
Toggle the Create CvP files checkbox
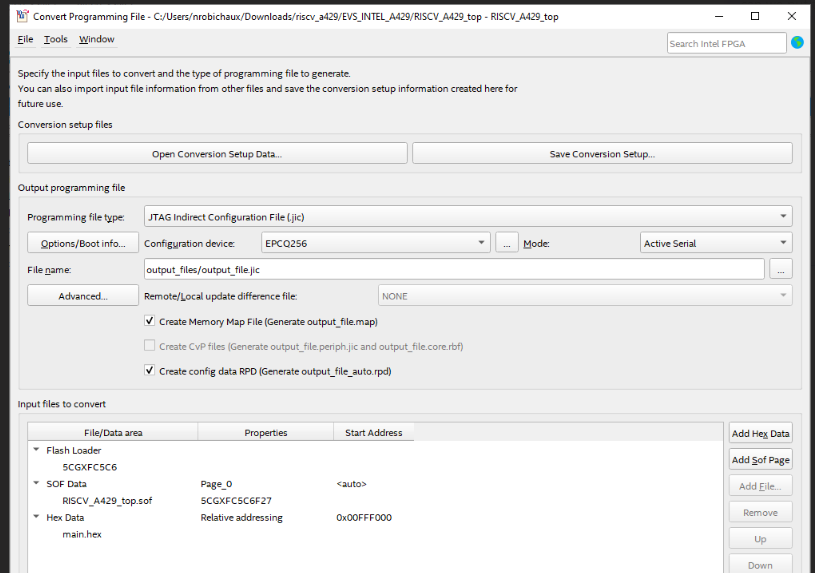pos(150,346)
